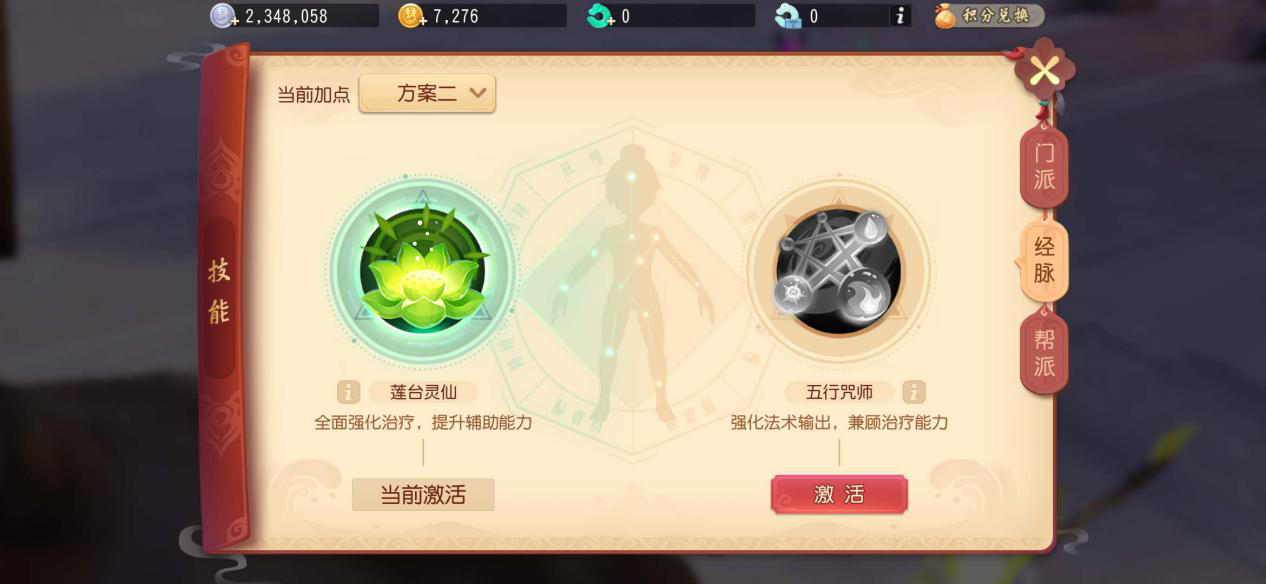Open 积分兑换 points exchange
The width and height of the screenshot is (1266, 584).
pos(989,16)
